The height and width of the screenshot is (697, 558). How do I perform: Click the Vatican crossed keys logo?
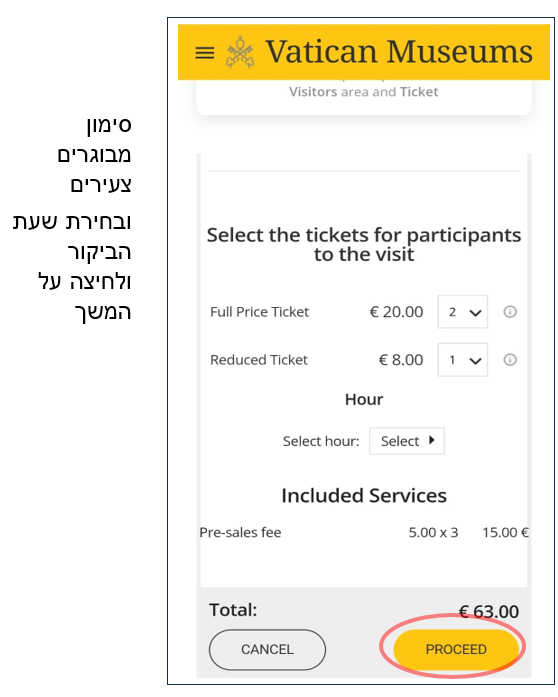240,52
